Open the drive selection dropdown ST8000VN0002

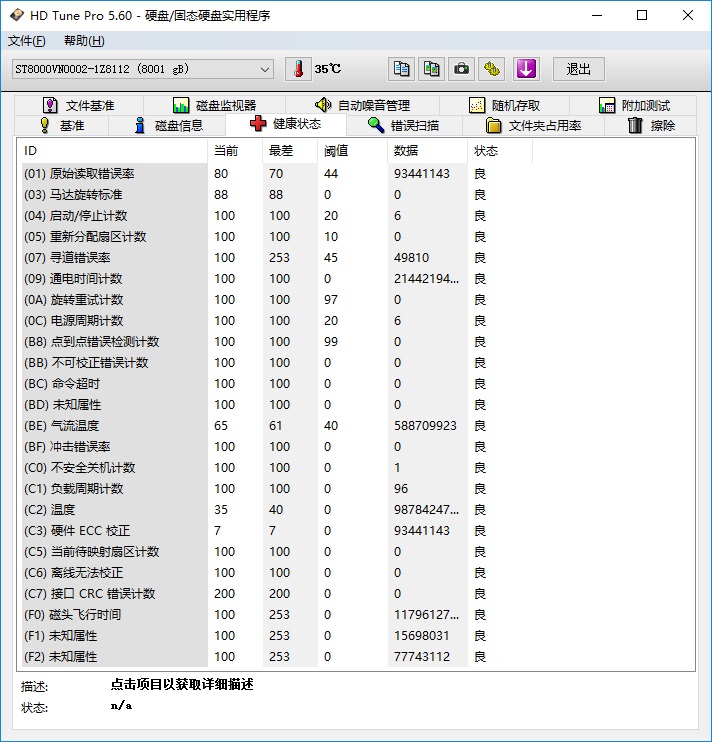tap(142, 69)
